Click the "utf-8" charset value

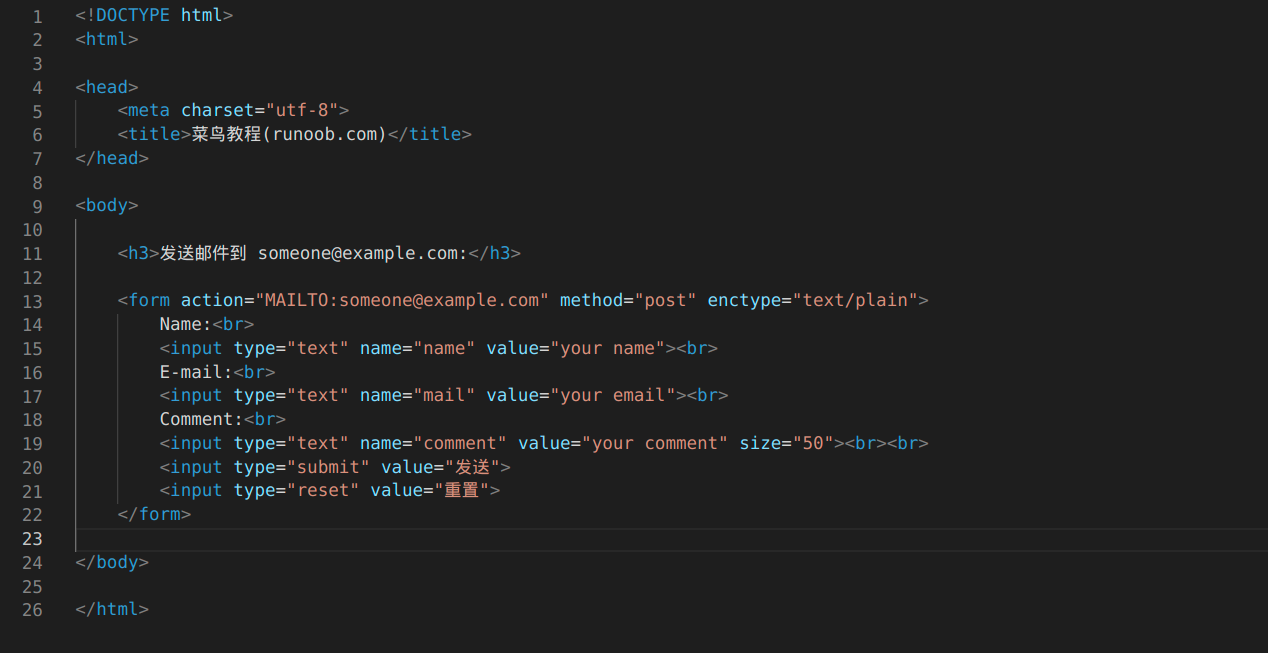pyautogui.click(x=301, y=110)
